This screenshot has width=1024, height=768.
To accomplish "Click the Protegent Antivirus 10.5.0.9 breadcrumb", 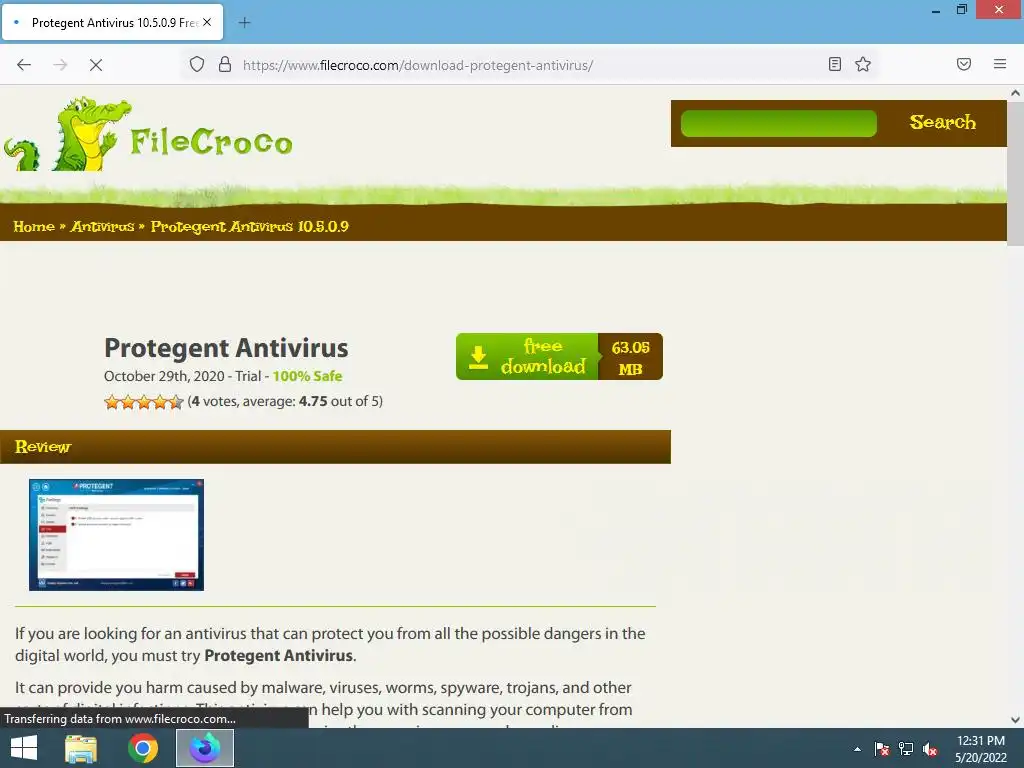I will [249, 227].
